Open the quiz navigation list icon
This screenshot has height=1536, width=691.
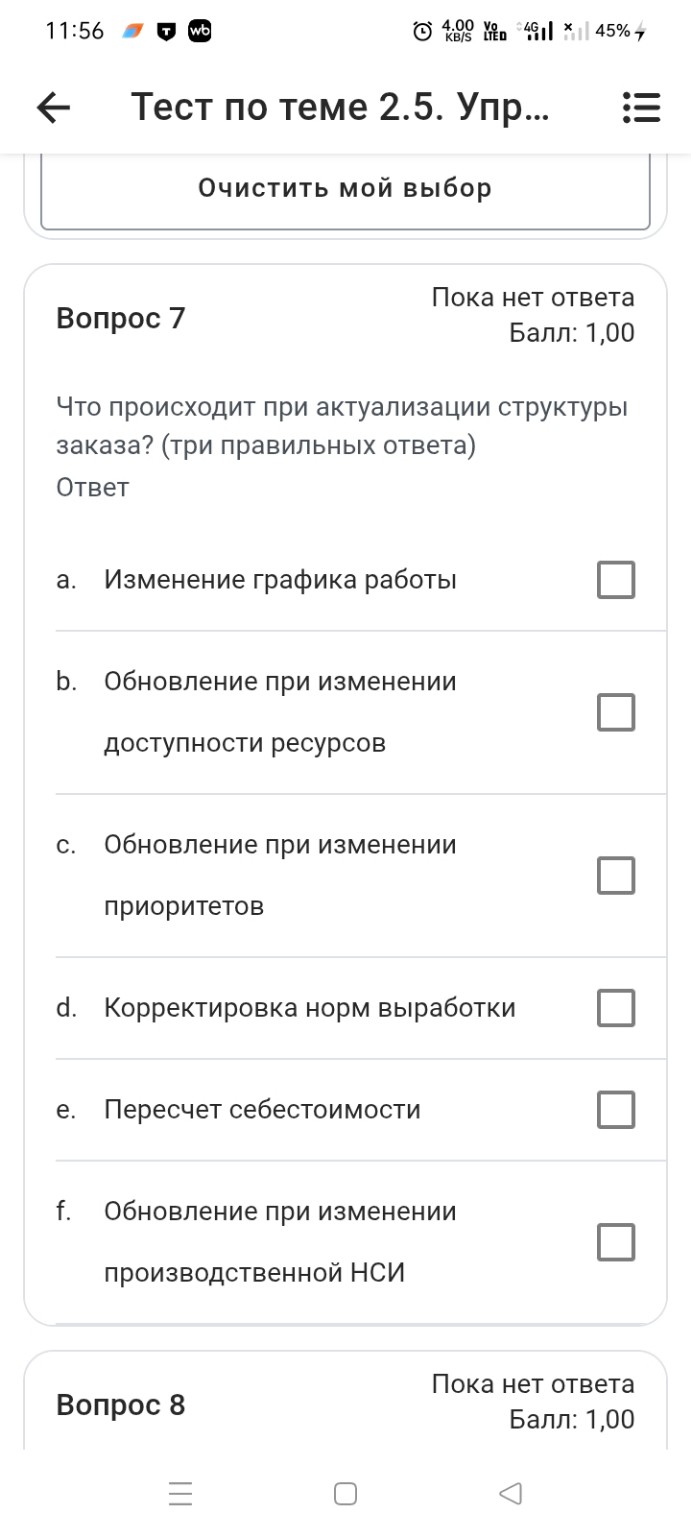click(x=641, y=108)
